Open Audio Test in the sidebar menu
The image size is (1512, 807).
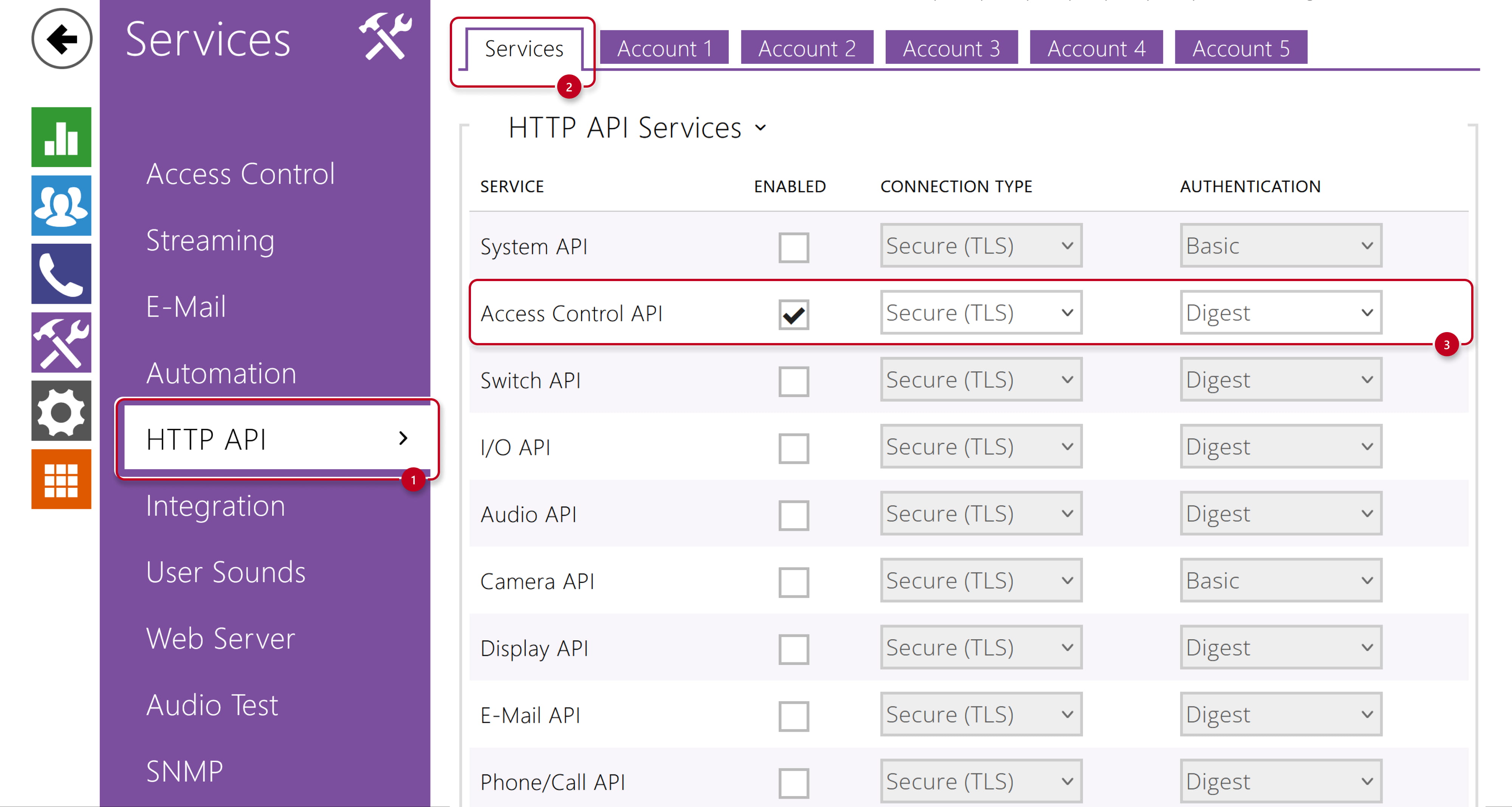pos(212,704)
